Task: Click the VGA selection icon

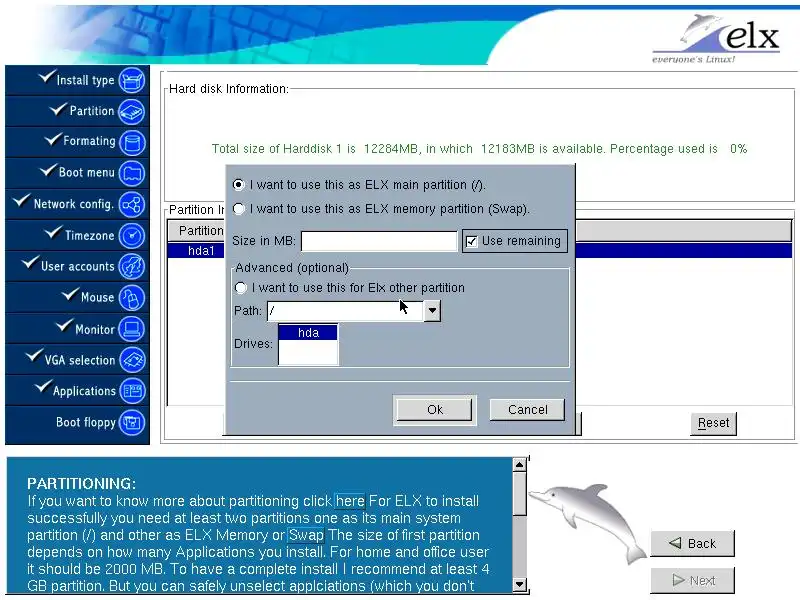Action: (x=132, y=360)
